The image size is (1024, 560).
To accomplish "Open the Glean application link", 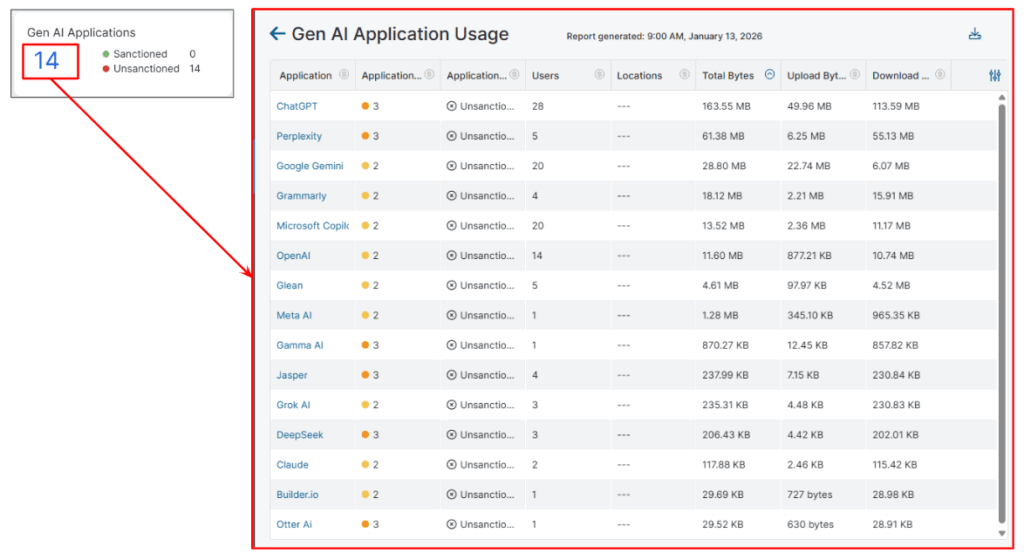I will [289, 285].
